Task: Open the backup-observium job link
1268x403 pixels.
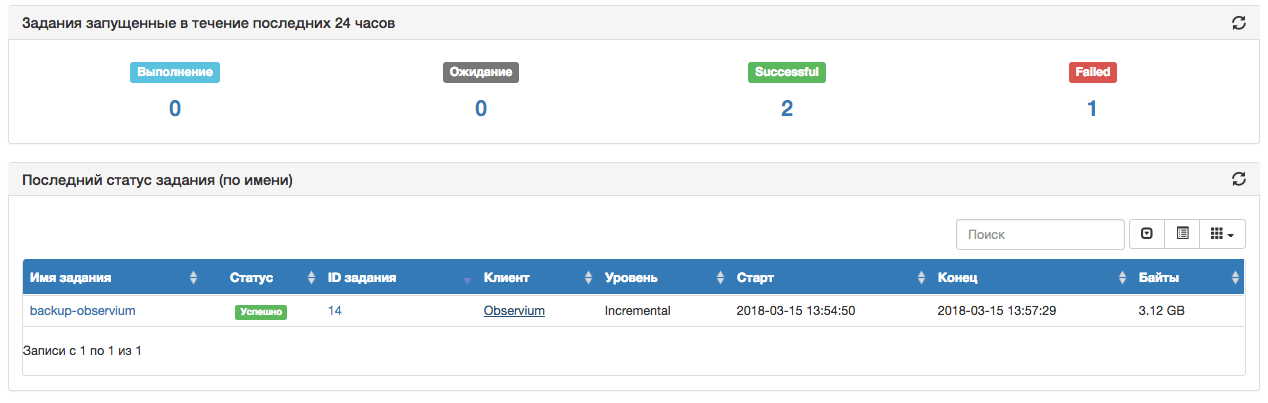Action: [x=82, y=311]
